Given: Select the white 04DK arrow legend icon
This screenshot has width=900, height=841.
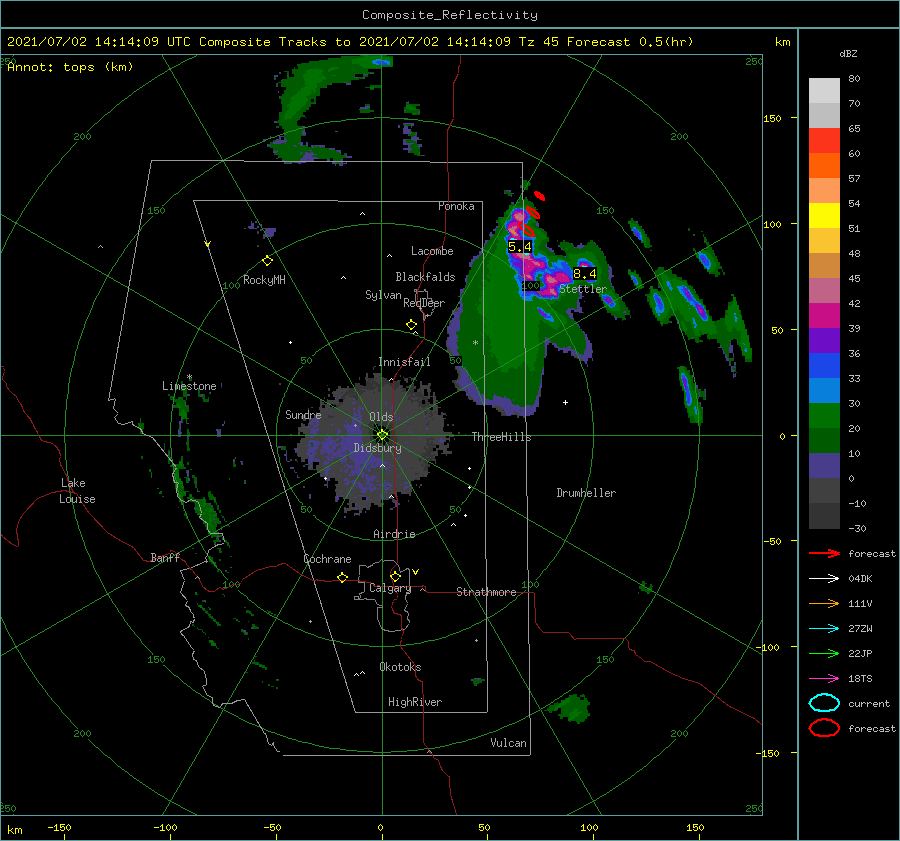Looking at the screenshot, I should (824, 579).
